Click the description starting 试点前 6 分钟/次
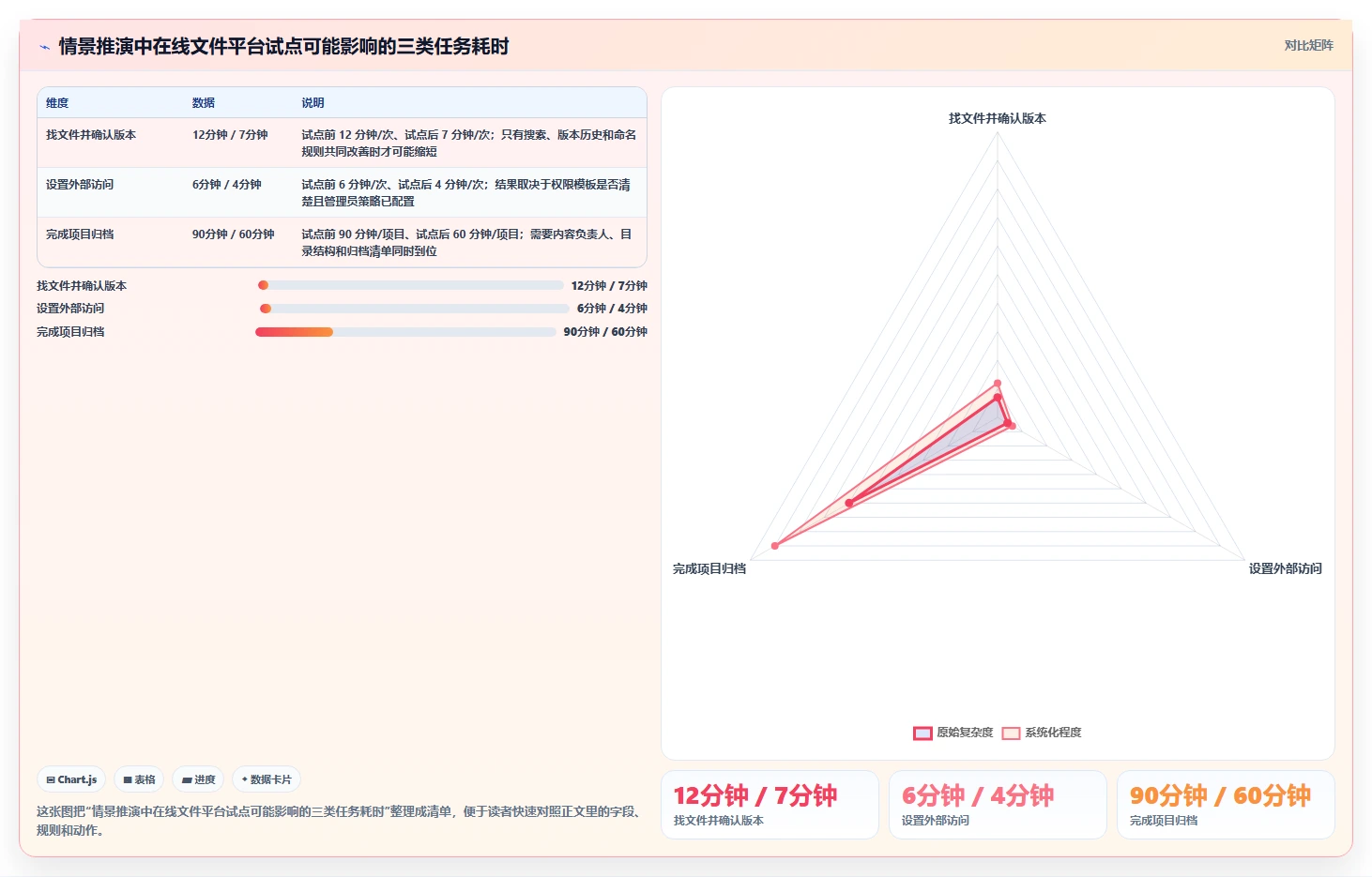The width and height of the screenshot is (1372, 877). coord(466,192)
